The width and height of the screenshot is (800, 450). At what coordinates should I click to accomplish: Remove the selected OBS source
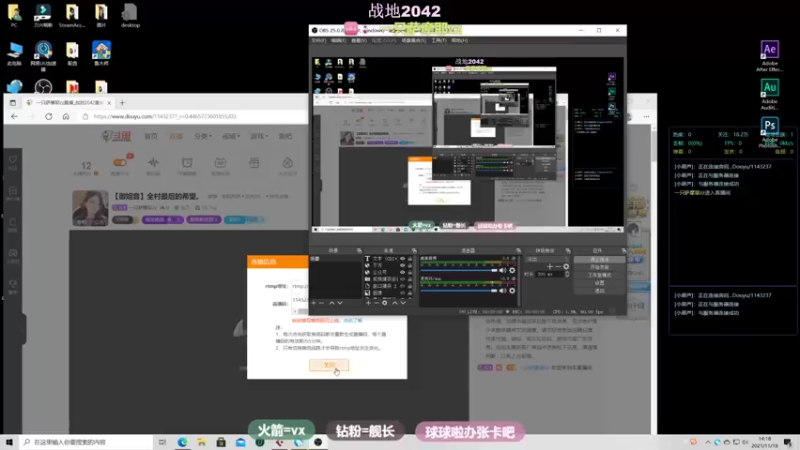[x=376, y=303]
